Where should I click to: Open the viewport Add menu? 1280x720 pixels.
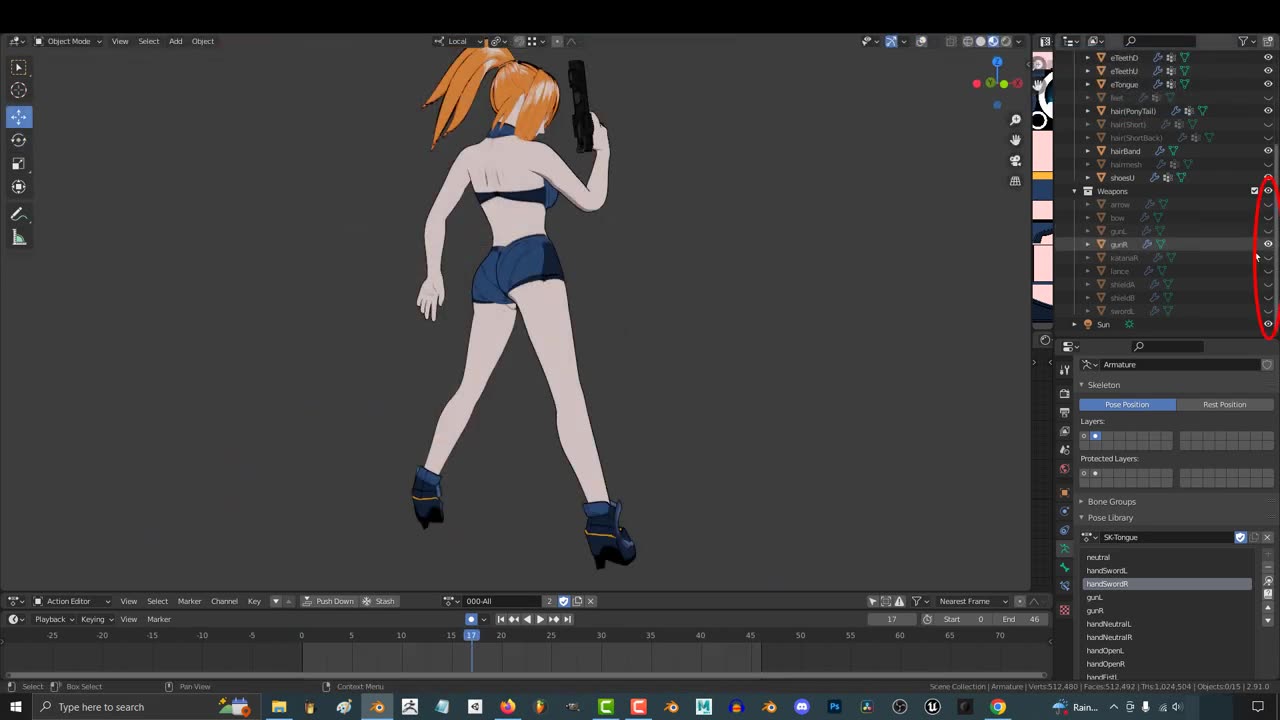tap(176, 41)
